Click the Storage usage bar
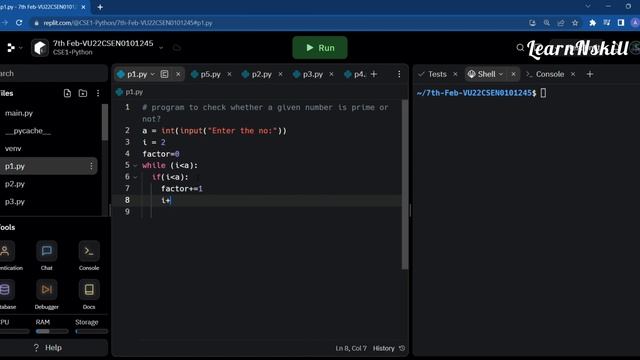640x360 pixels. click(91, 331)
